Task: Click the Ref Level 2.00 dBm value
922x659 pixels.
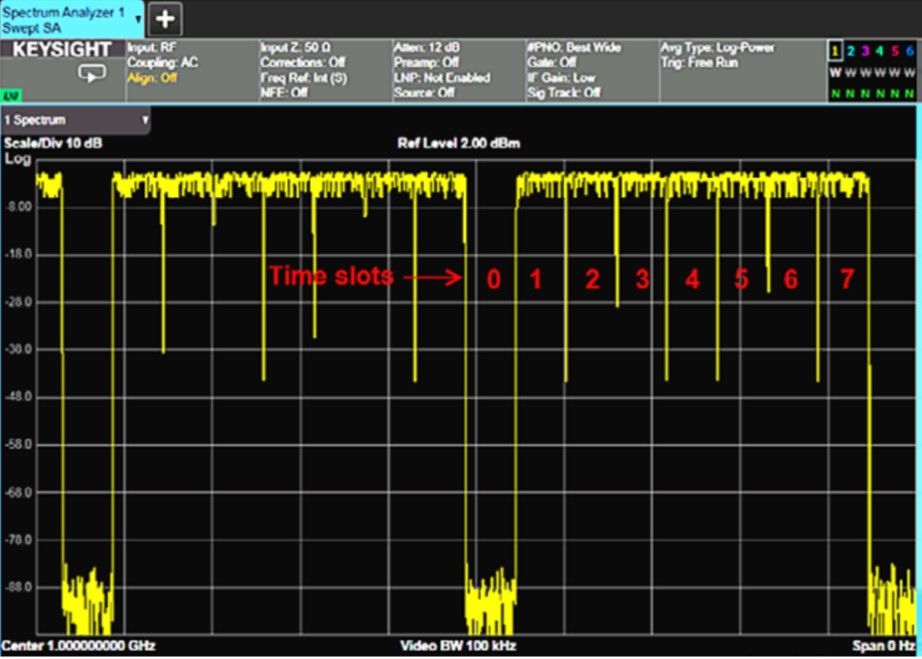Action: pos(458,143)
